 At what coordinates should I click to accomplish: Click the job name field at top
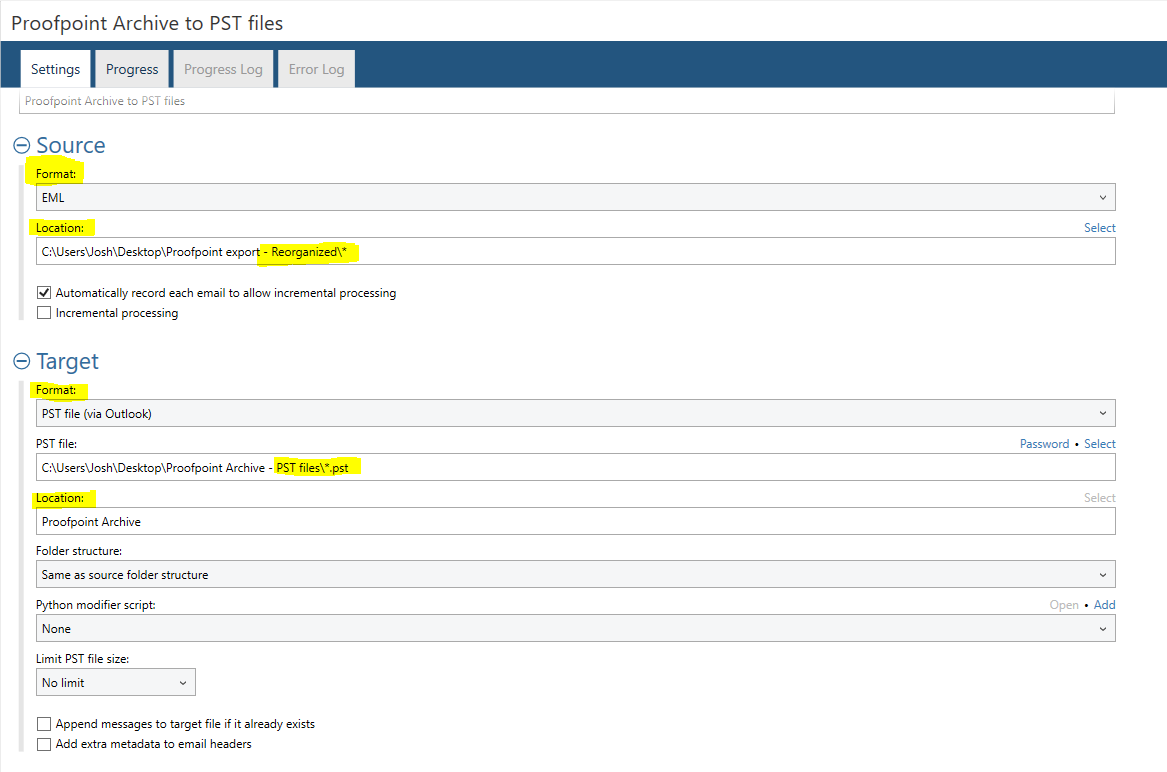click(x=566, y=101)
